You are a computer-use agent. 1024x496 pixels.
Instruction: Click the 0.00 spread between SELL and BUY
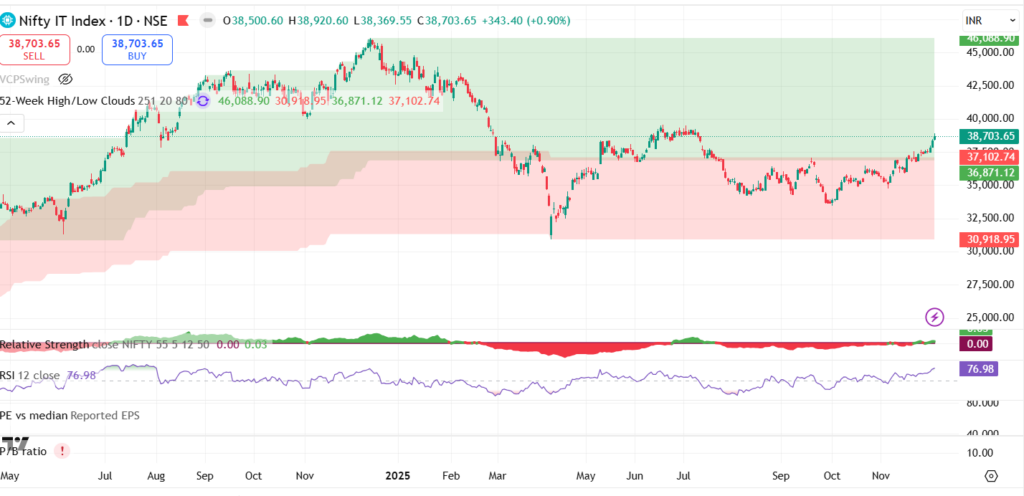tap(86, 49)
